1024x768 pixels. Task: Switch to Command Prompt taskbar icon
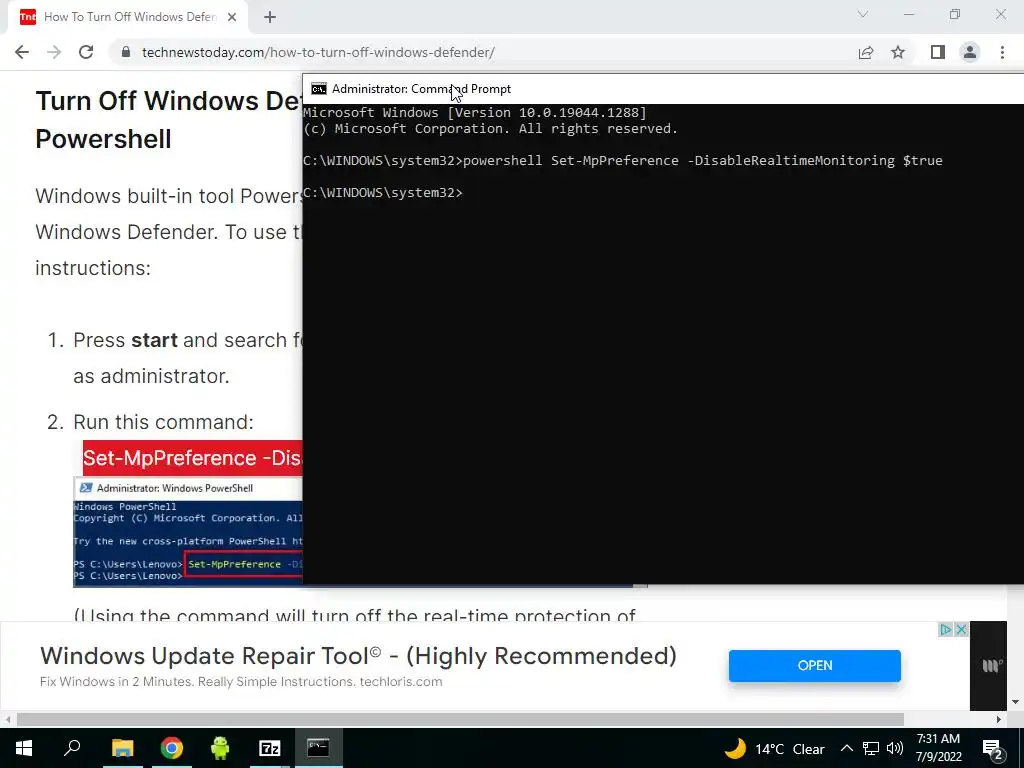coord(318,748)
